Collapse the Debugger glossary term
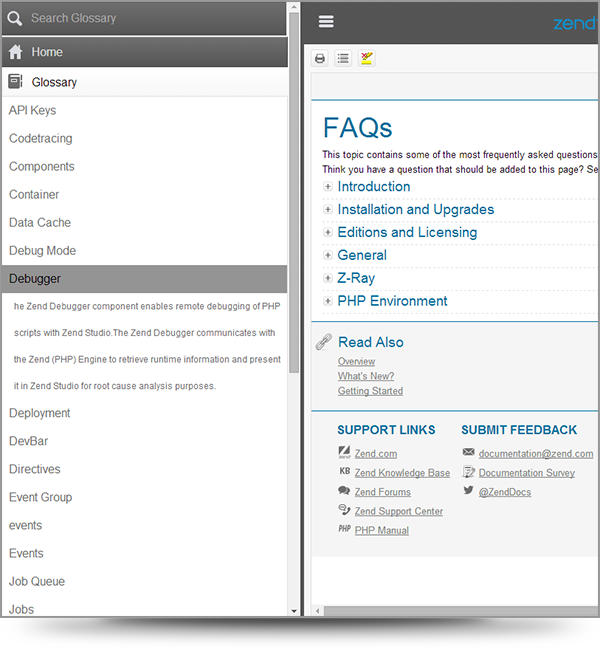Viewport: 600px width, 648px height. coord(145,279)
